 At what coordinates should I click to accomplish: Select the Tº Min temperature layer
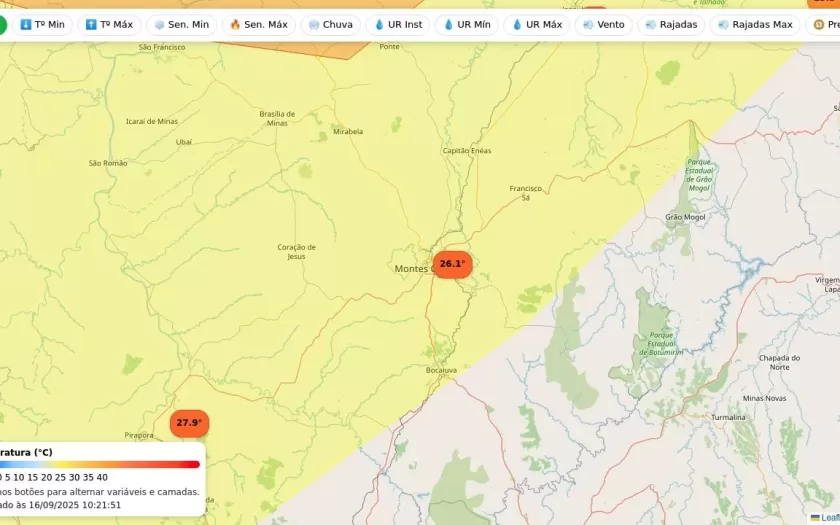click(42, 25)
